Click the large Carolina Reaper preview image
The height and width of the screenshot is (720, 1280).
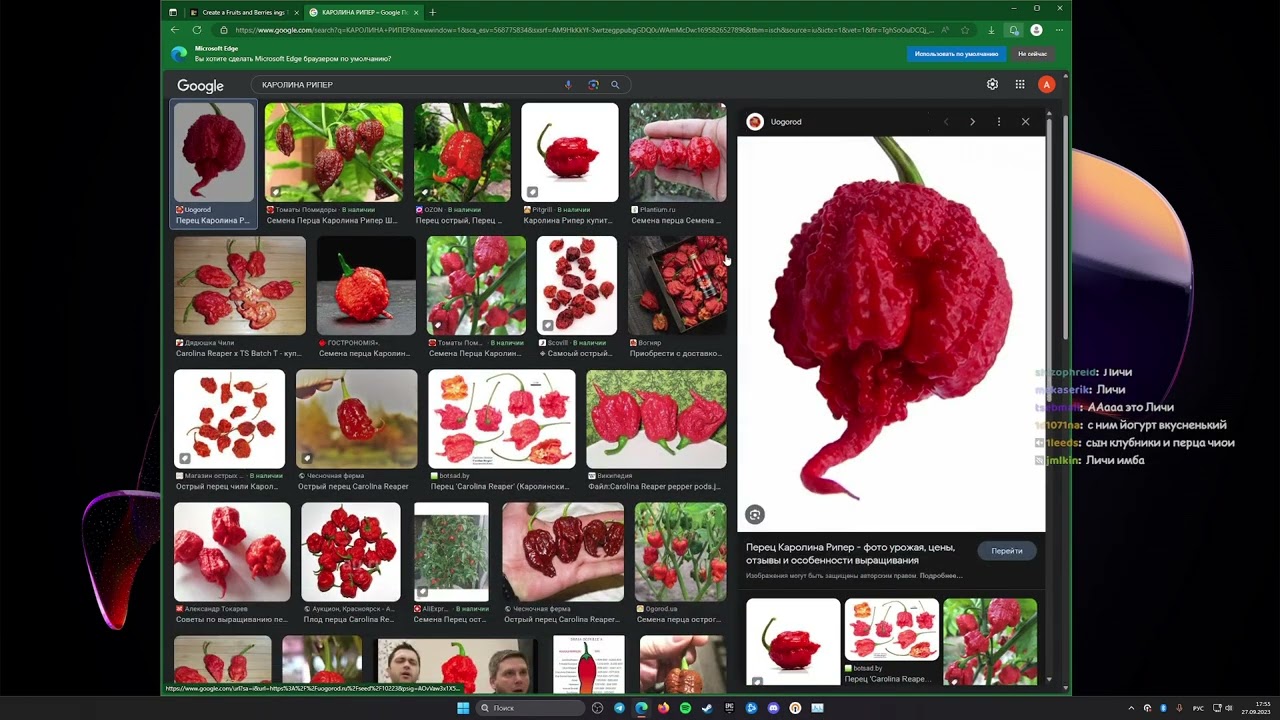(x=891, y=334)
